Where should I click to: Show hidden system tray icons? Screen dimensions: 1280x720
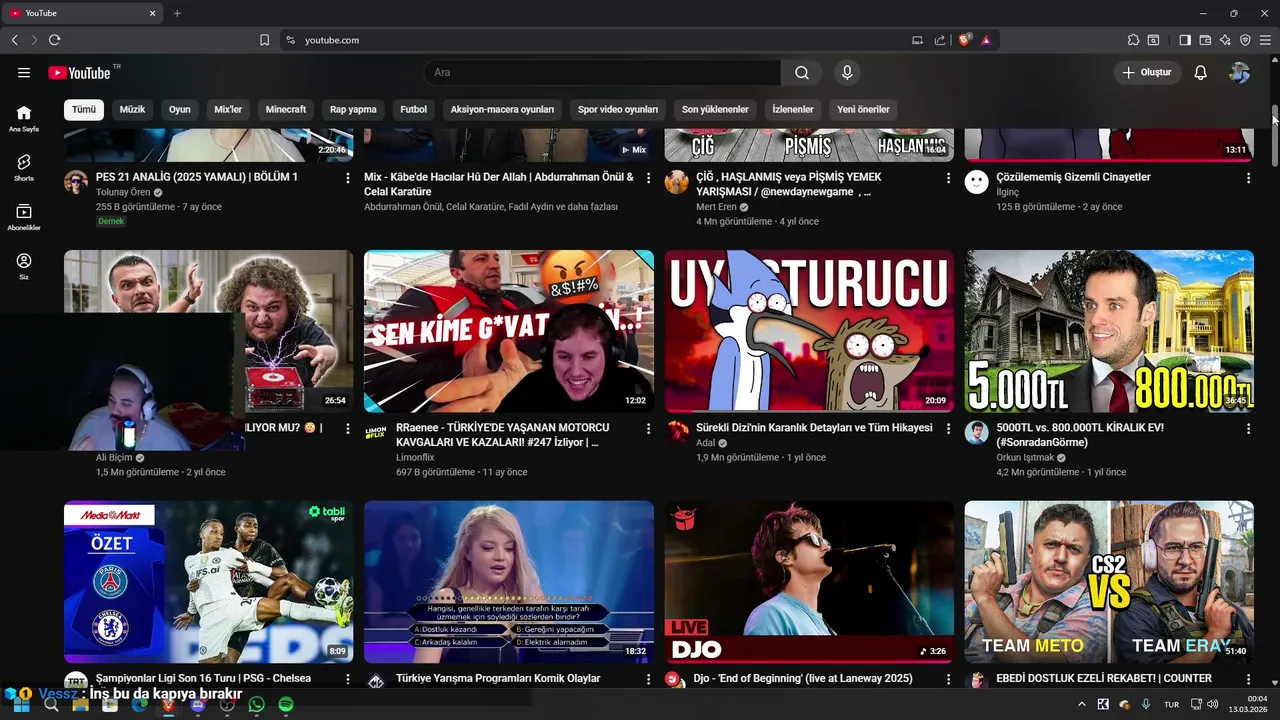(1081, 705)
